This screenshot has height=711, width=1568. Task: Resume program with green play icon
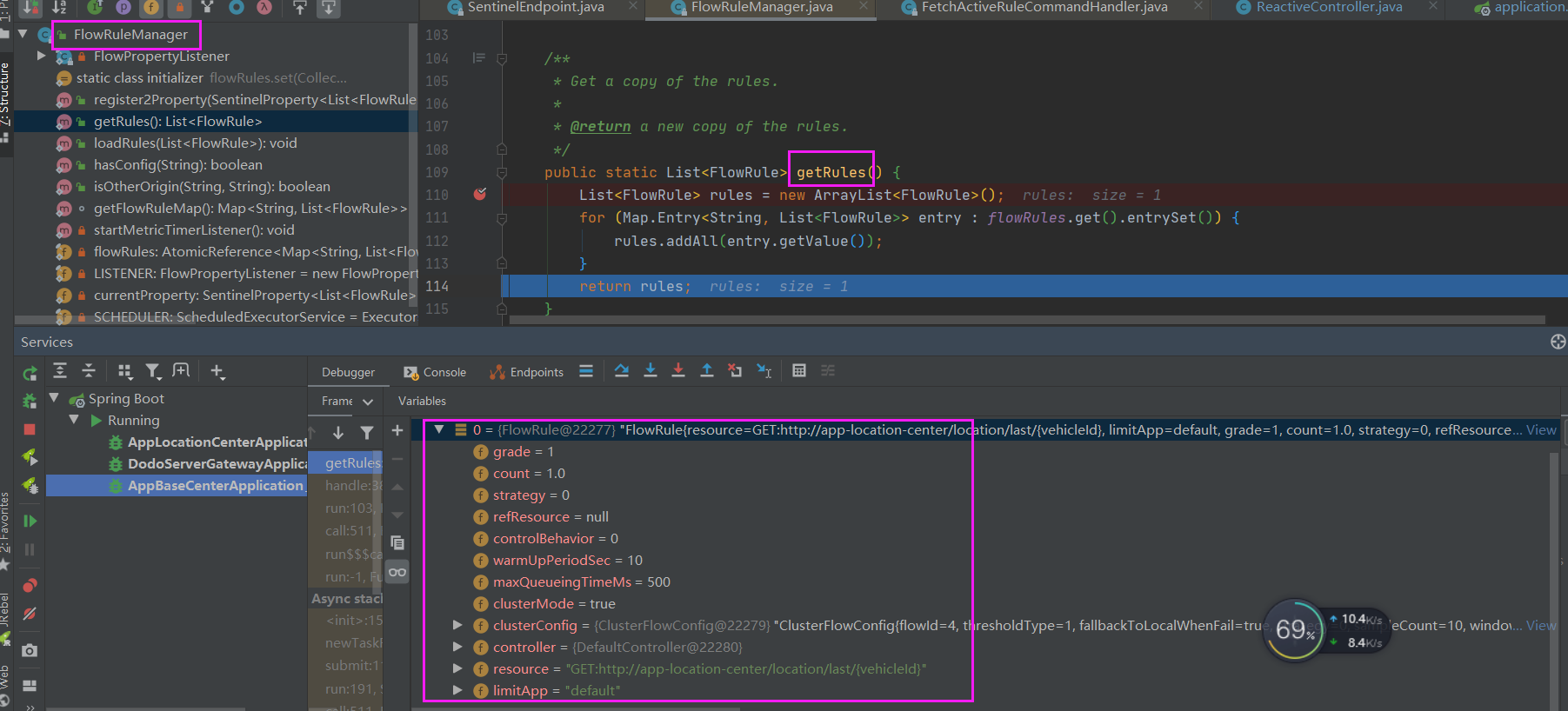[30, 521]
